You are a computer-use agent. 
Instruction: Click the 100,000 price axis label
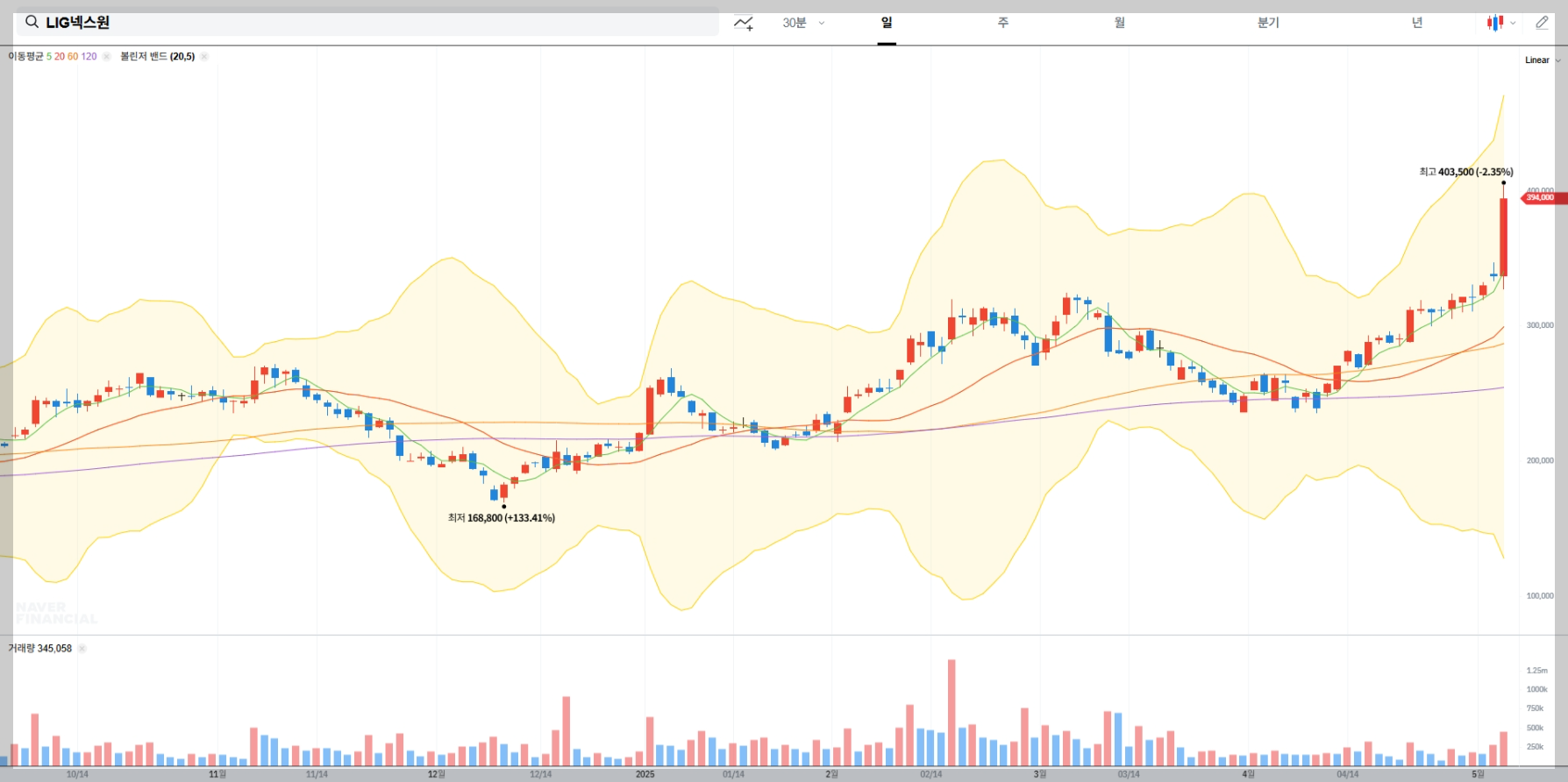[x=1540, y=596]
